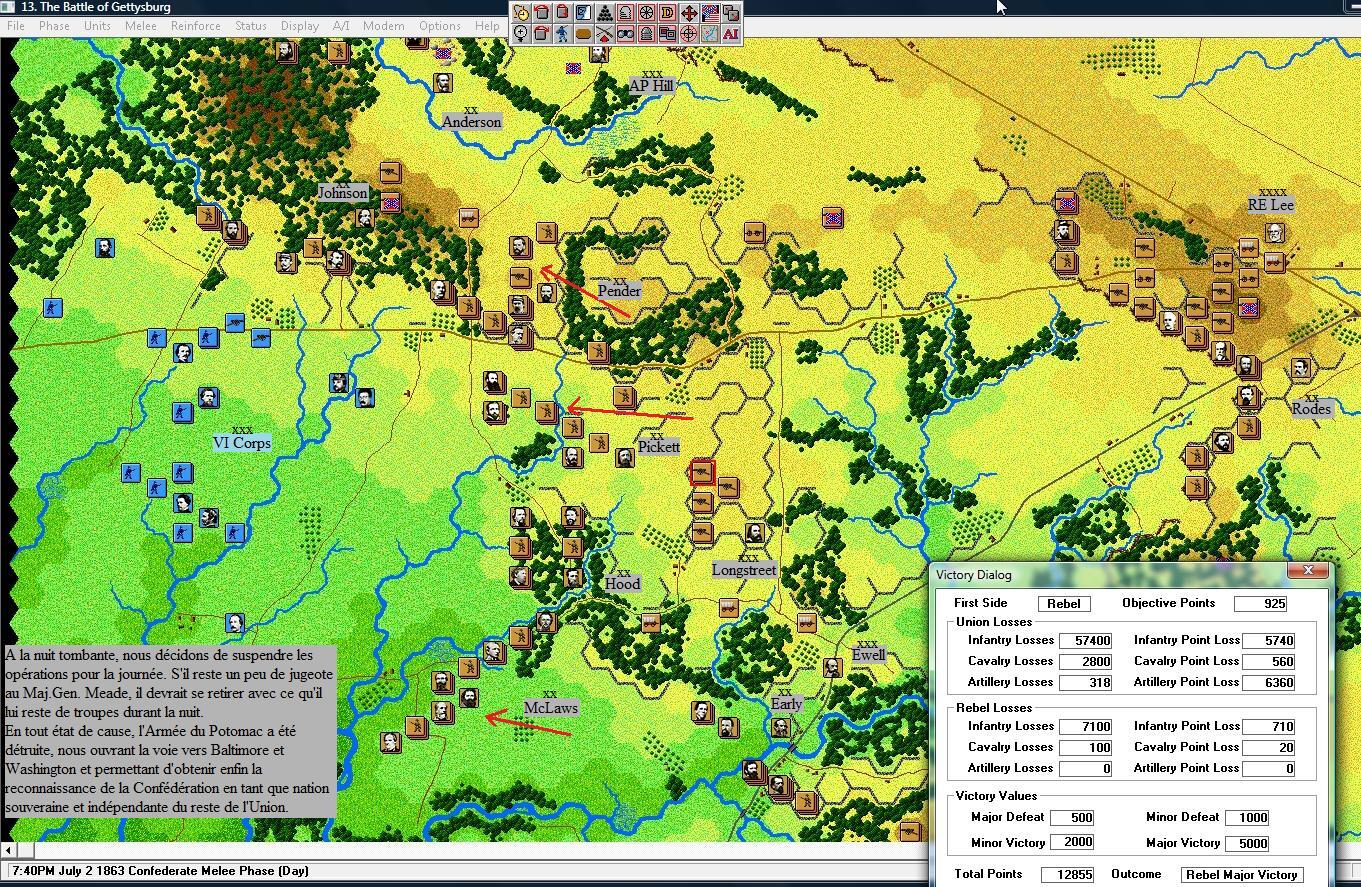Click the Pender division label on map

coord(619,290)
